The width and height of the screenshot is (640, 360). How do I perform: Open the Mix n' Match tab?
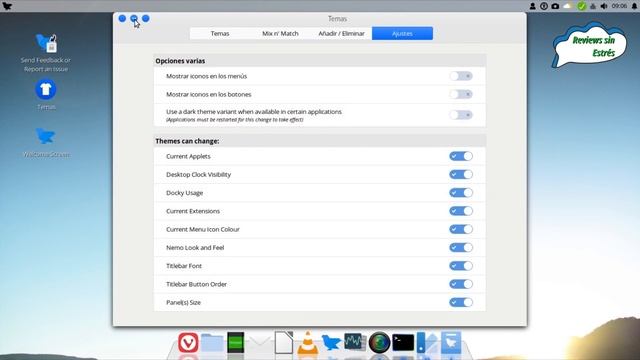pyautogui.click(x=280, y=33)
